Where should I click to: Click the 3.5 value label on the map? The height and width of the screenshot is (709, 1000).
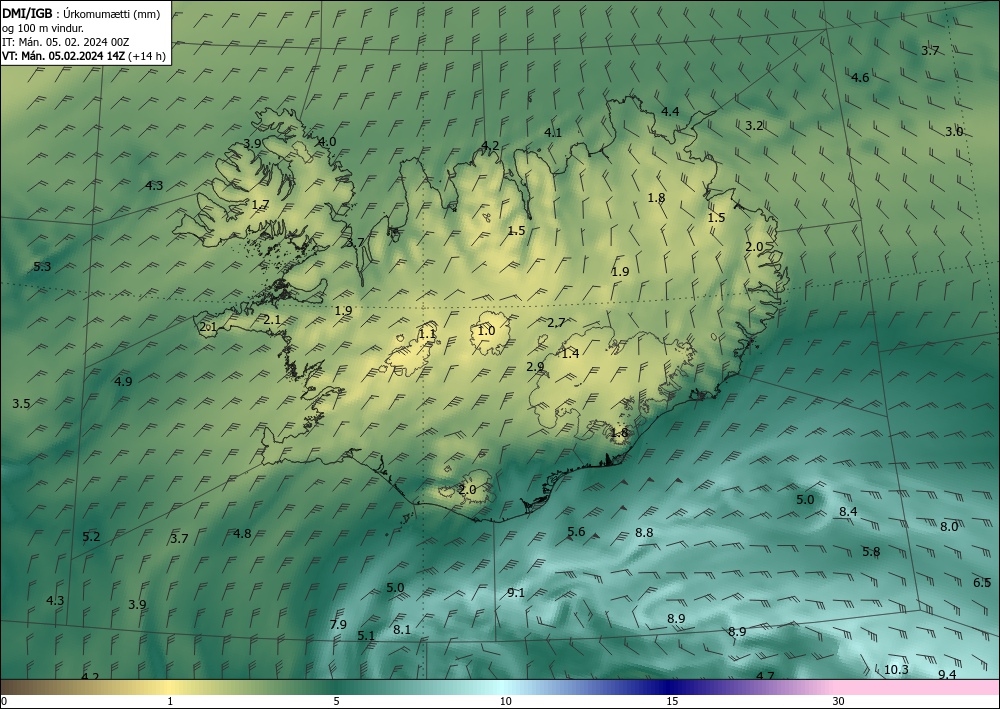[x=21, y=403]
